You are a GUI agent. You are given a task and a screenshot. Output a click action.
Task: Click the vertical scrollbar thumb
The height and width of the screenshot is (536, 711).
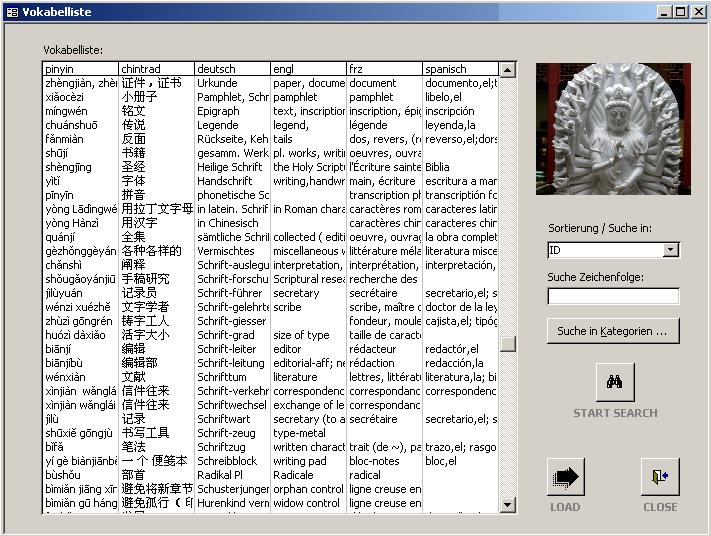pyautogui.click(x=508, y=344)
